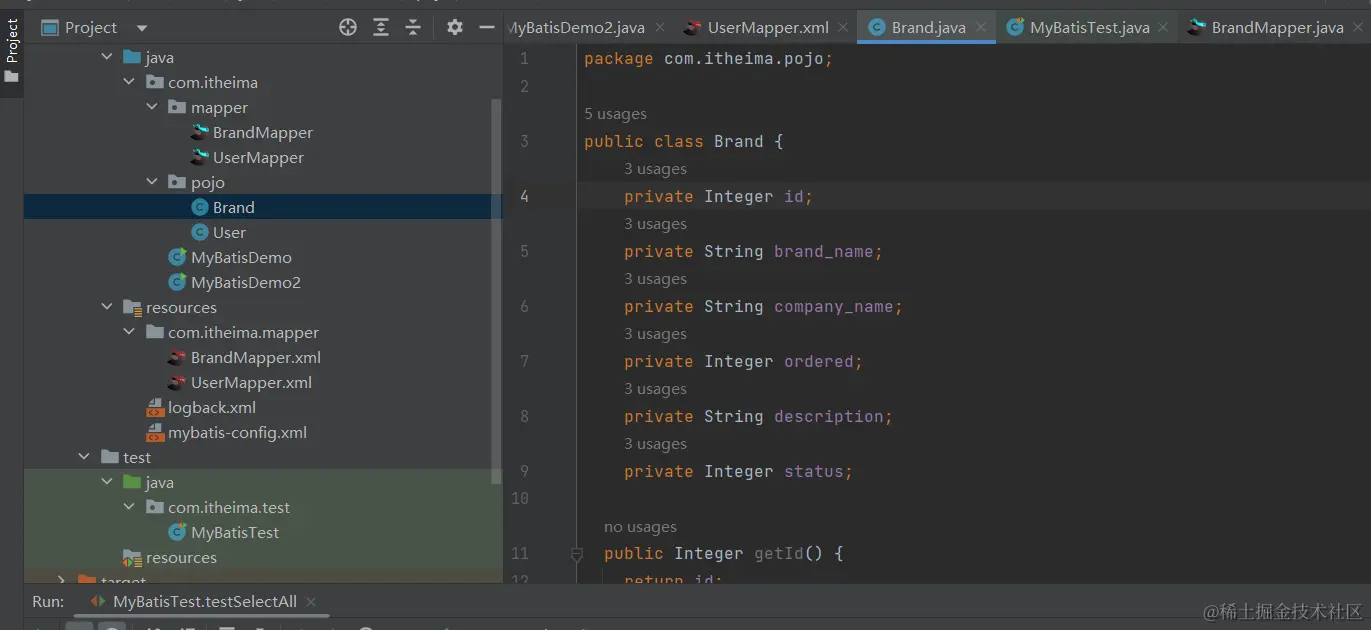
Task: Click '3 usages' hint above id field
Action: point(655,169)
